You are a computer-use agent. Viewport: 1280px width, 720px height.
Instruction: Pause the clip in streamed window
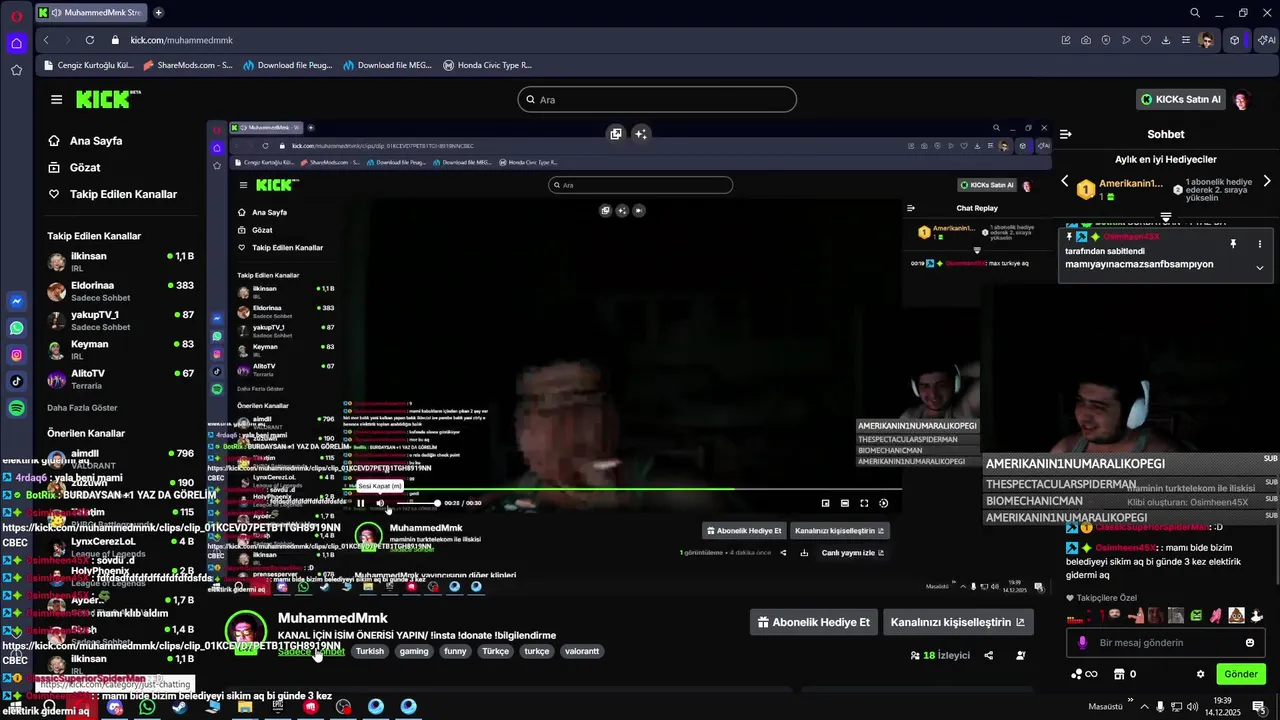tap(361, 503)
